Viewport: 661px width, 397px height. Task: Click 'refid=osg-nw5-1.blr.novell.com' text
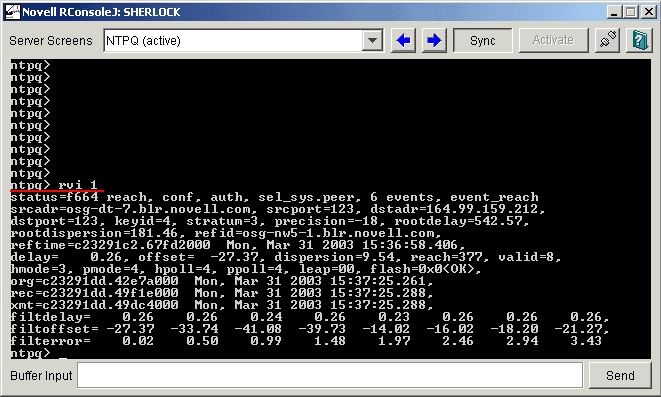click(316, 233)
